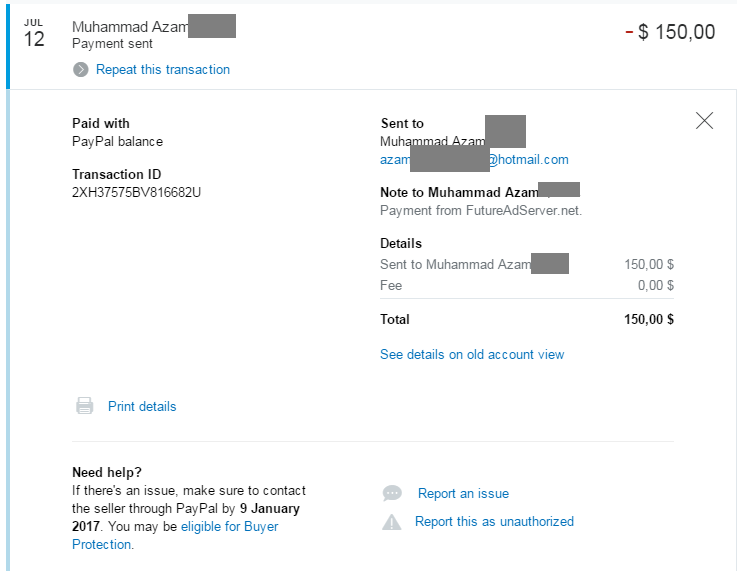This screenshot has width=746, height=571.
Task: Click the bold Total 150,00 $ amount
Action: [x=649, y=319]
